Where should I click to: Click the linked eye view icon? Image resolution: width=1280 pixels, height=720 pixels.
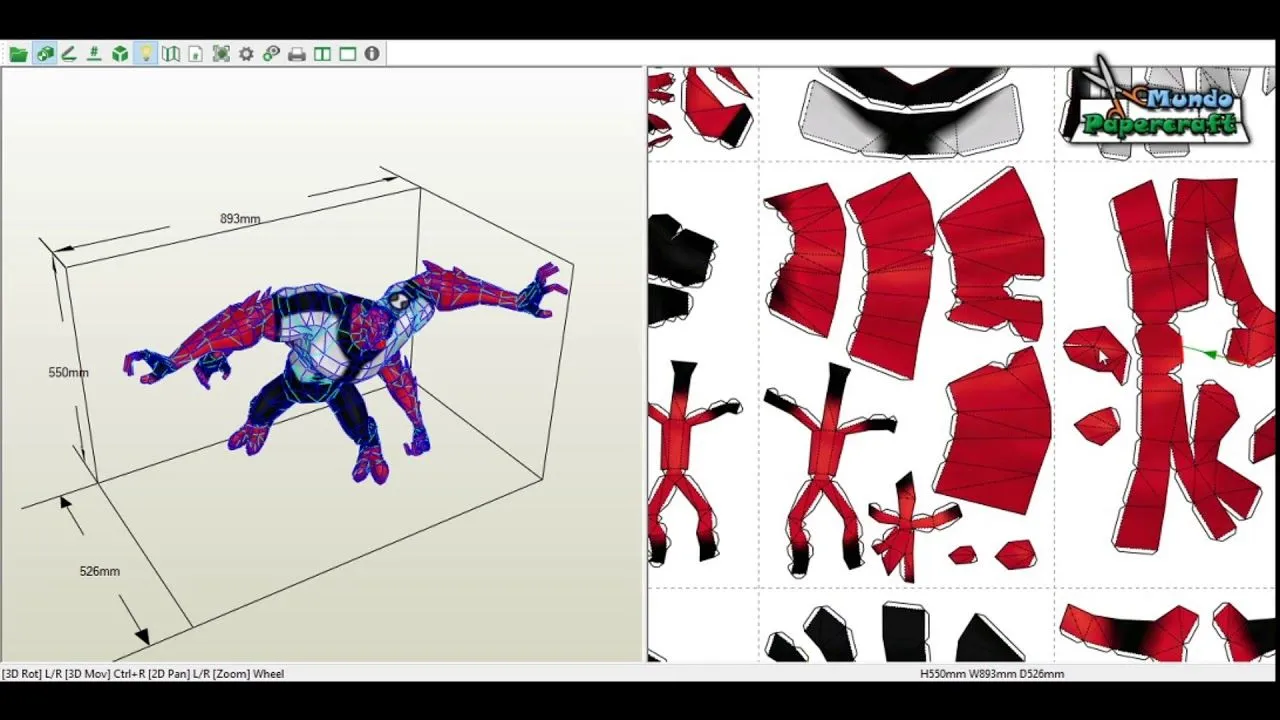pyautogui.click(x=271, y=54)
